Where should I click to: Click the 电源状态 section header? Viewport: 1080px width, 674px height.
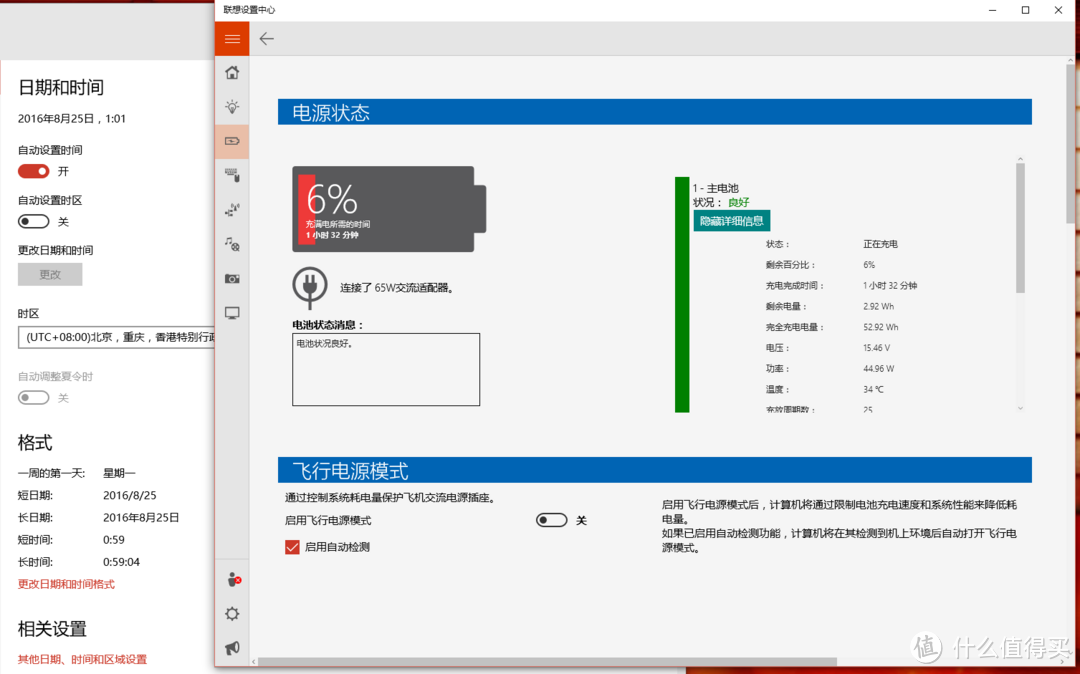[654, 112]
